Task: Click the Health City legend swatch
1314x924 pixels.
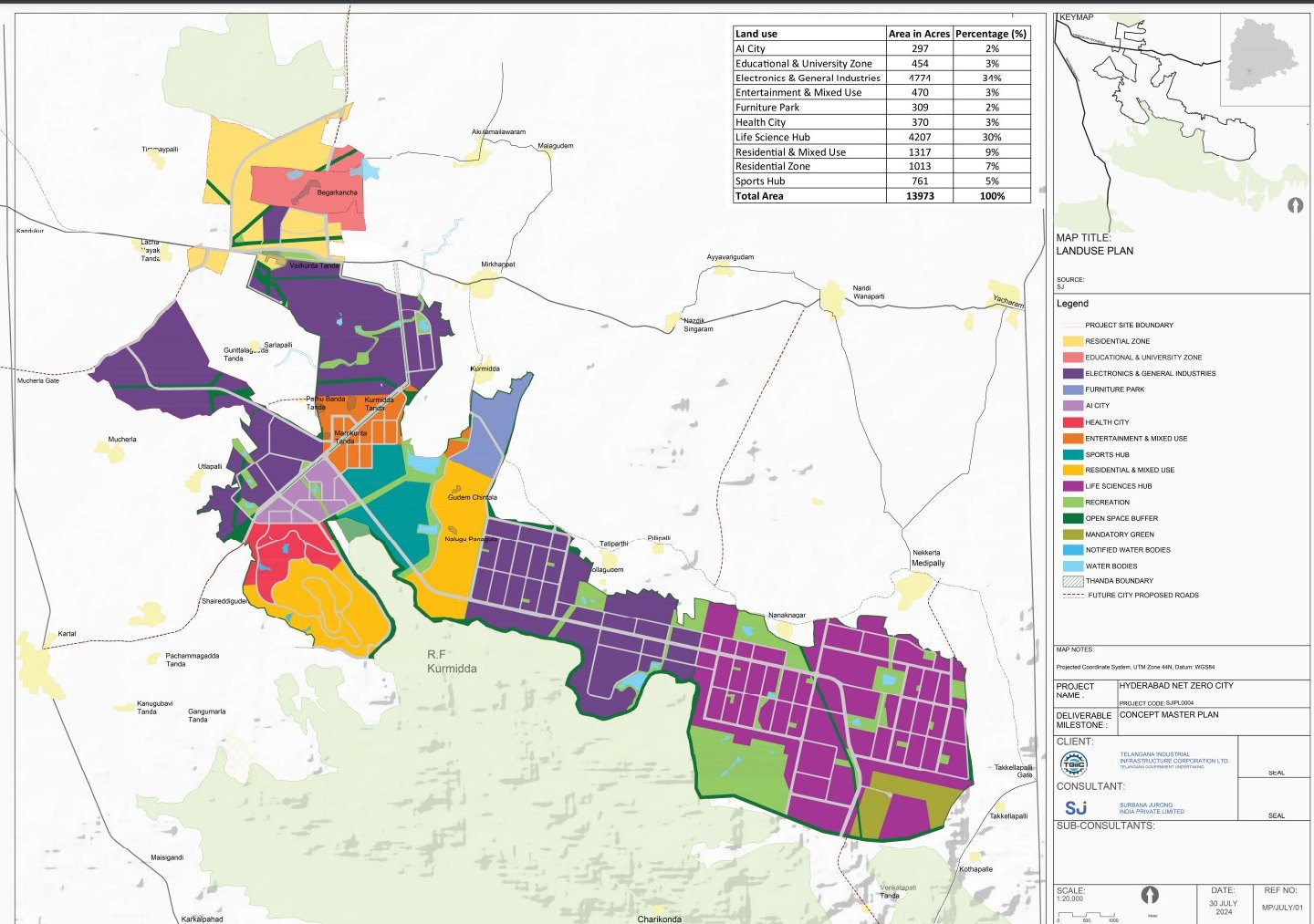Action: coord(1072,422)
